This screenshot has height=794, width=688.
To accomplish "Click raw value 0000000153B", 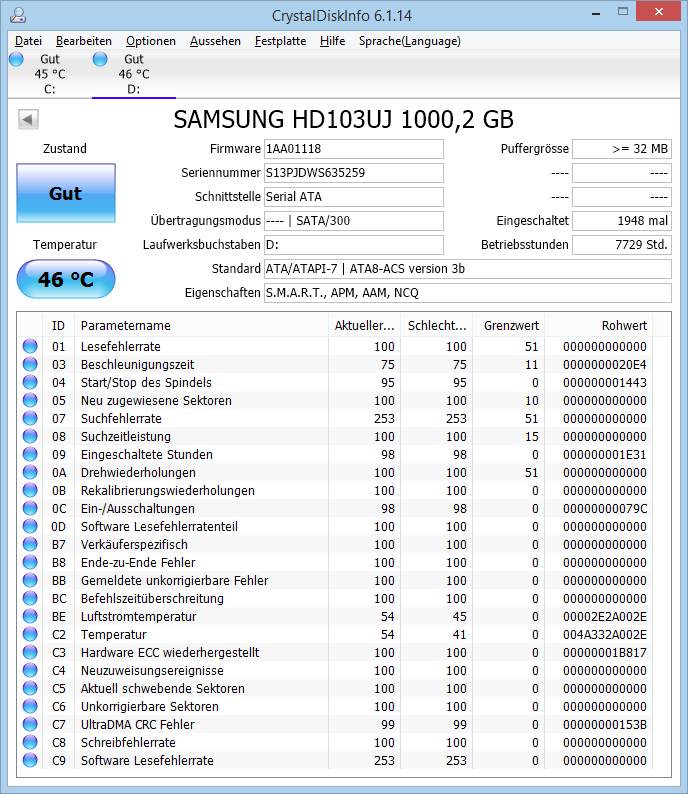I will click(604, 724).
